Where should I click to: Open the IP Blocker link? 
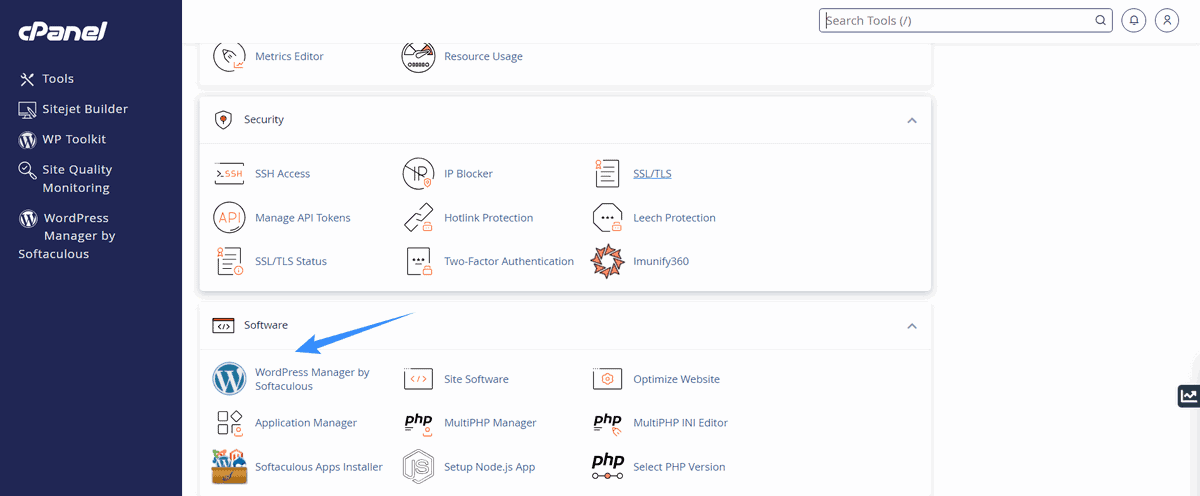(x=468, y=174)
